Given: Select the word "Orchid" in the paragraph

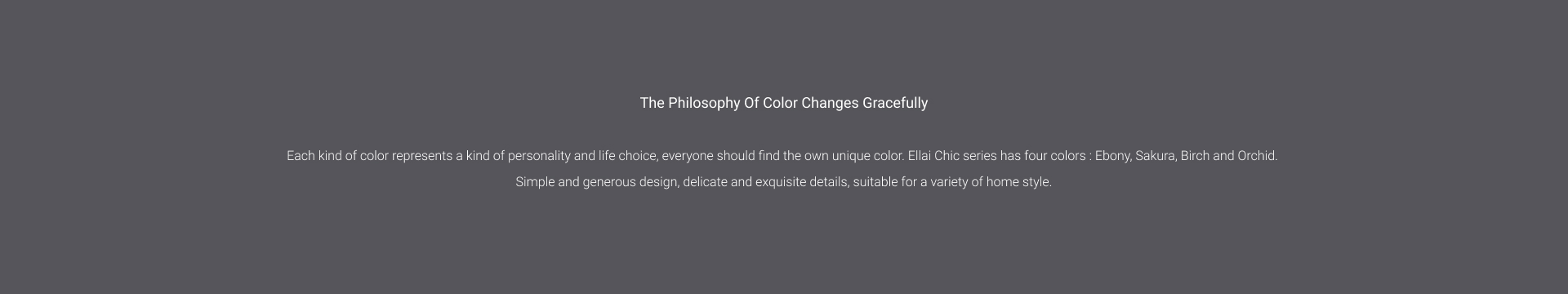Looking at the screenshot, I should (1256, 156).
